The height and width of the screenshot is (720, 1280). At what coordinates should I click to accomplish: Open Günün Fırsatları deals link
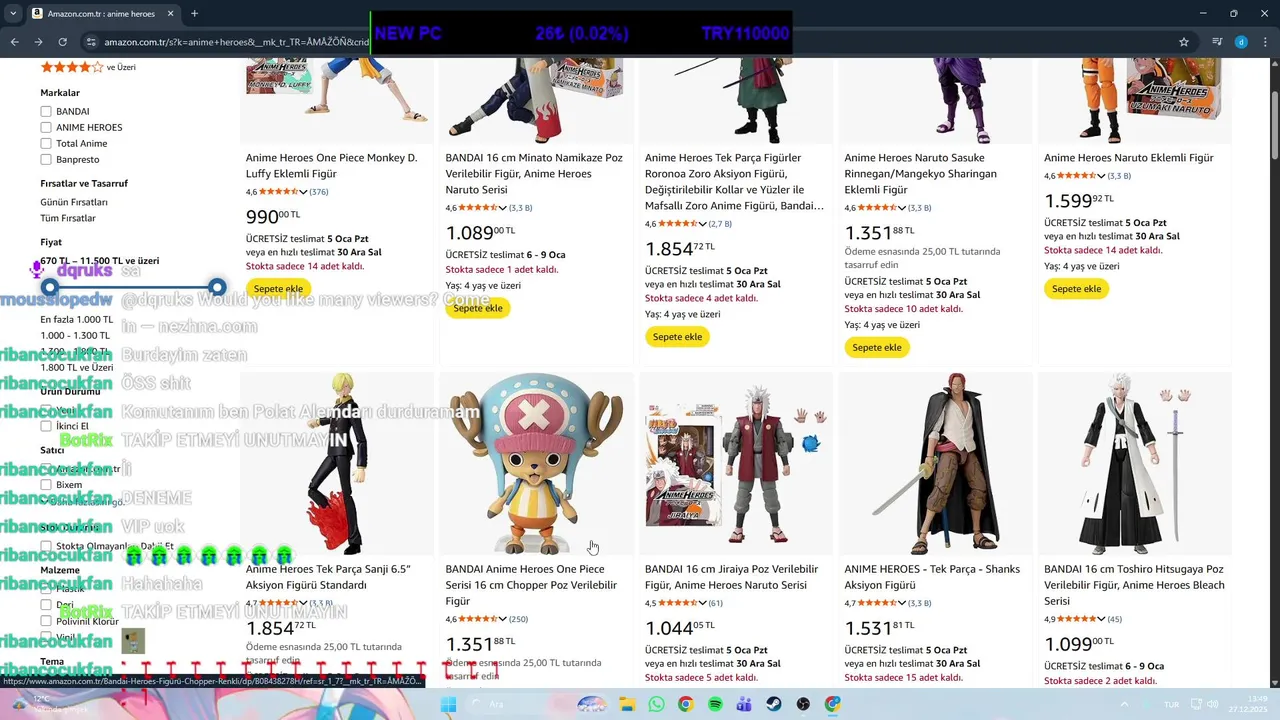[x=74, y=202]
